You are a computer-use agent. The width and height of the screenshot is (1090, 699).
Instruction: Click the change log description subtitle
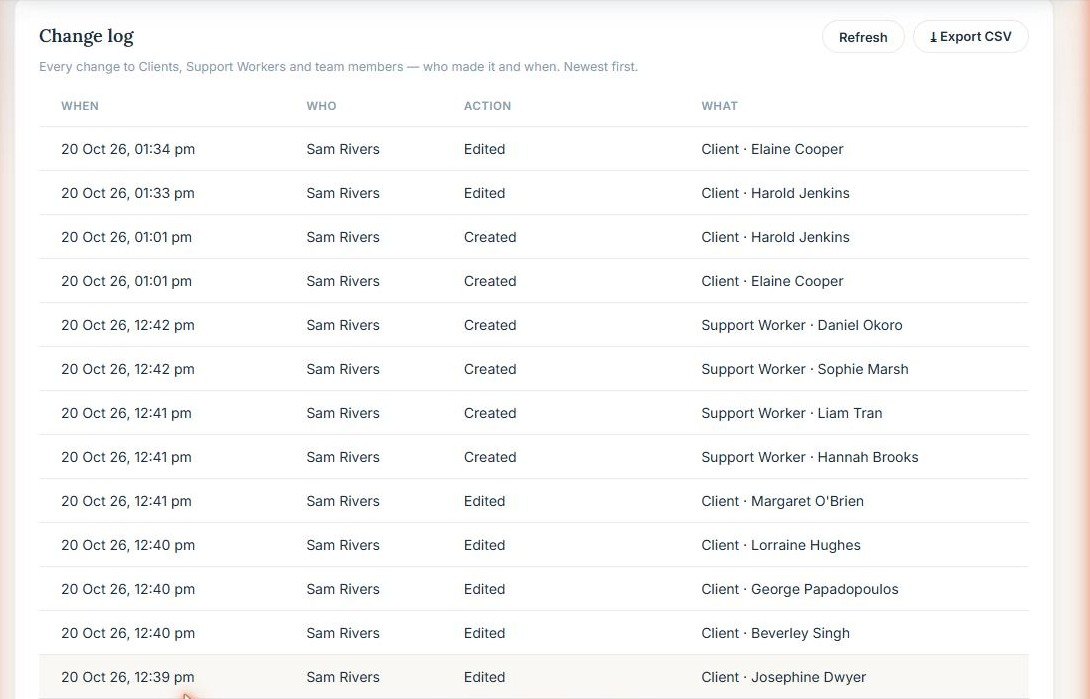click(x=338, y=67)
